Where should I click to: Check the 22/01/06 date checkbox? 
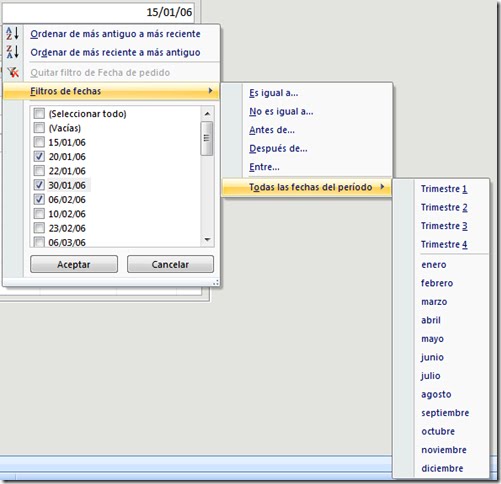click(x=39, y=171)
